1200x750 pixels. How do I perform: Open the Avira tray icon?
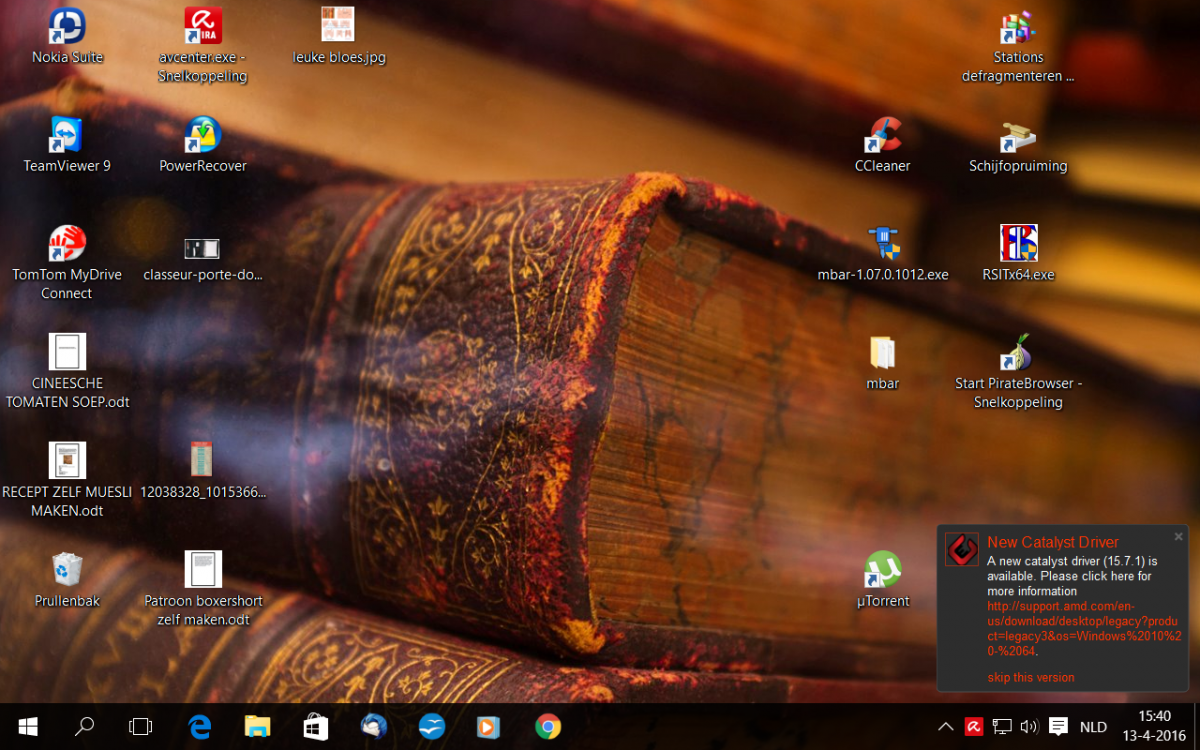[x=973, y=727]
